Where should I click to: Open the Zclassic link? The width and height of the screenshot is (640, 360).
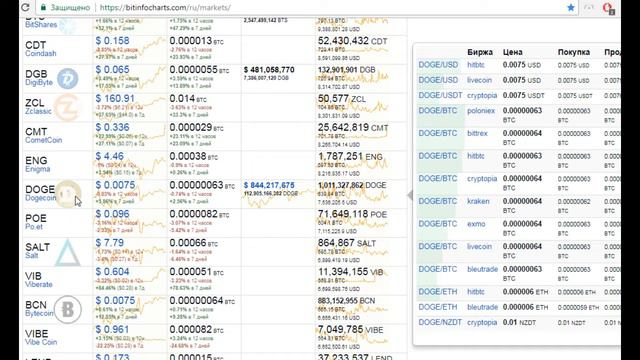pos(38,111)
